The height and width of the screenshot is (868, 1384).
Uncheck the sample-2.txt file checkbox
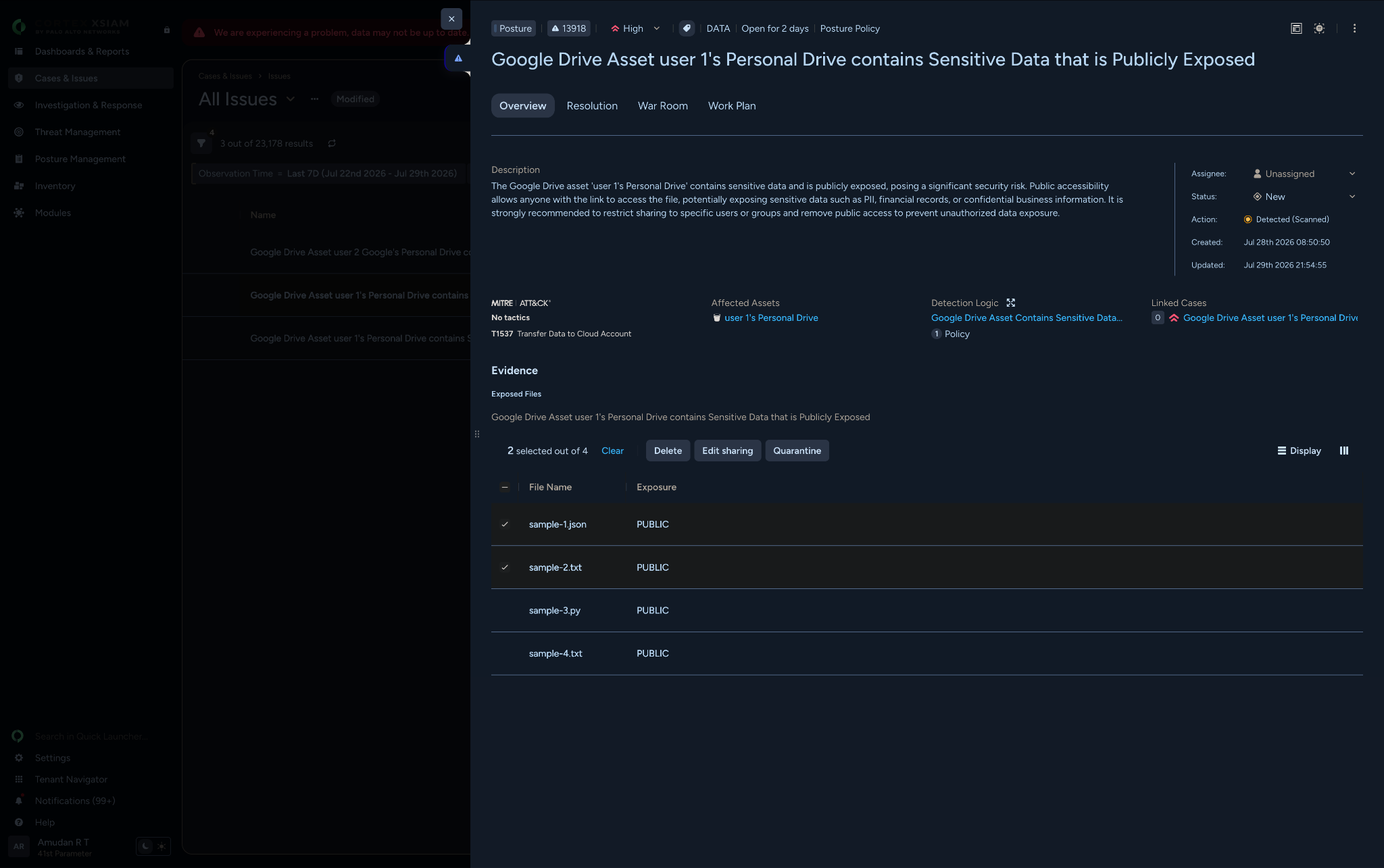click(x=505, y=567)
